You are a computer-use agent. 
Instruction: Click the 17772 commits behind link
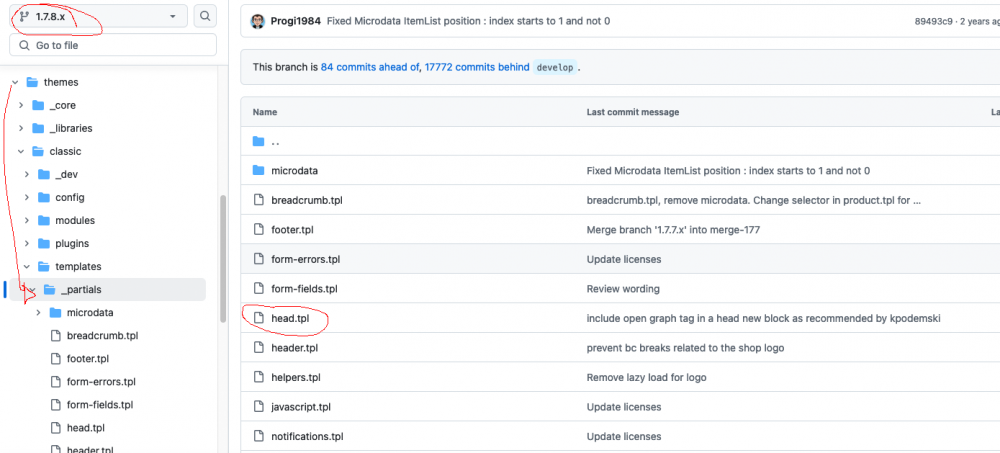(x=476, y=67)
